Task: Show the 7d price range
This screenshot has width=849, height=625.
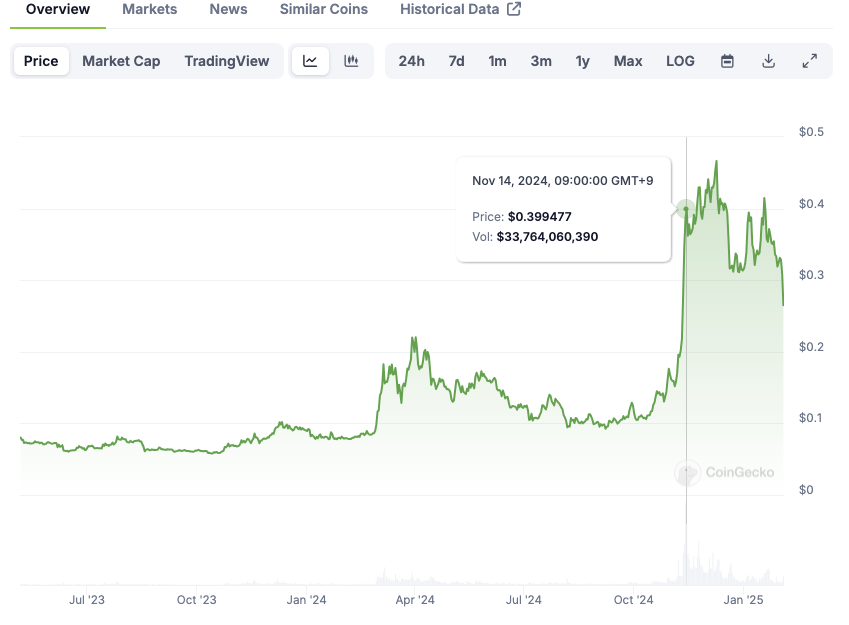Action: pyautogui.click(x=456, y=61)
